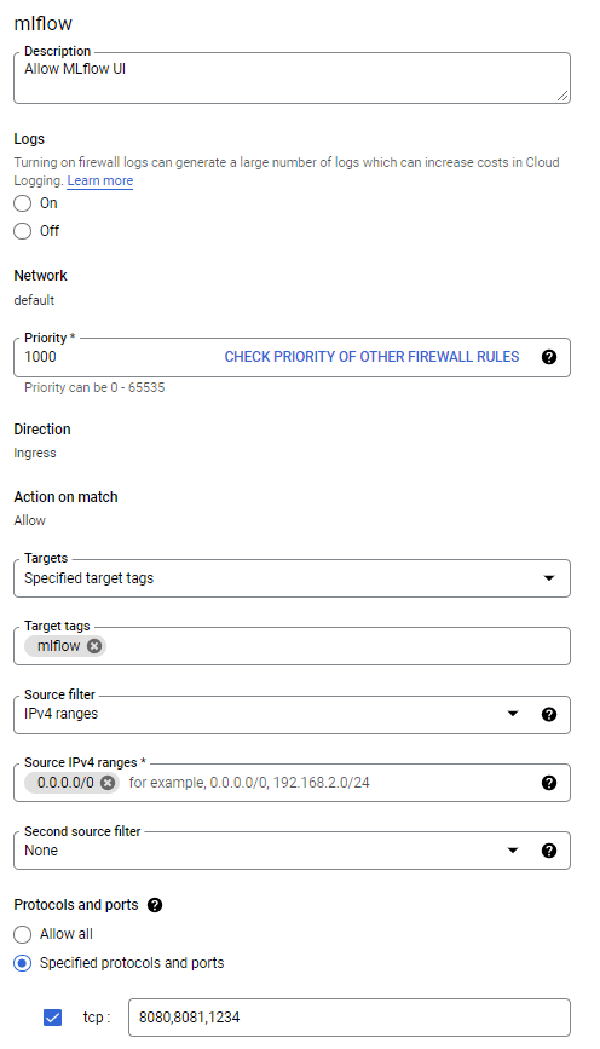Open Source IPv4 ranges help
Image resolution: width=600 pixels, height=1049 pixels.
549,782
